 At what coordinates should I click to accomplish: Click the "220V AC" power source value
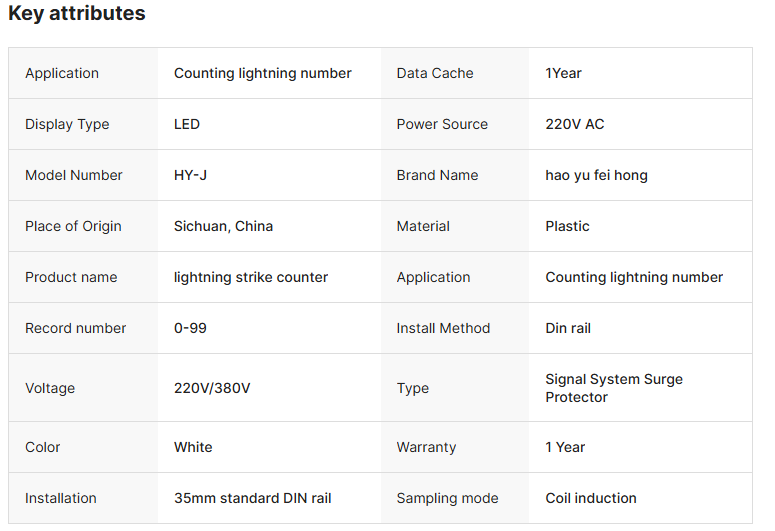pos(574,124)
